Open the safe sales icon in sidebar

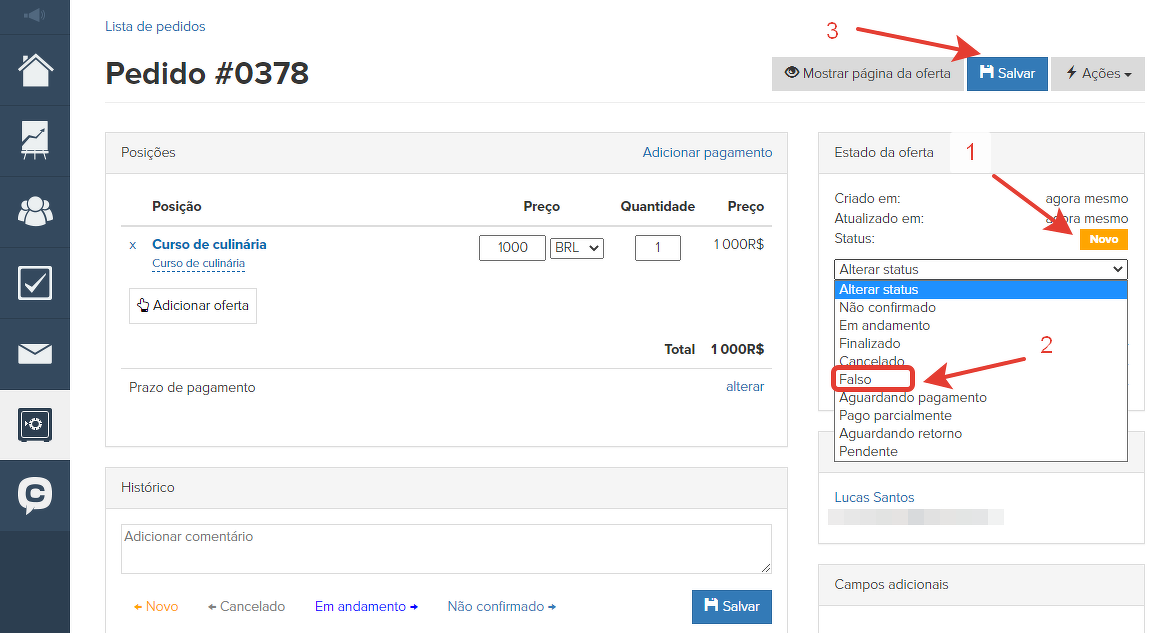click(35, 425)
